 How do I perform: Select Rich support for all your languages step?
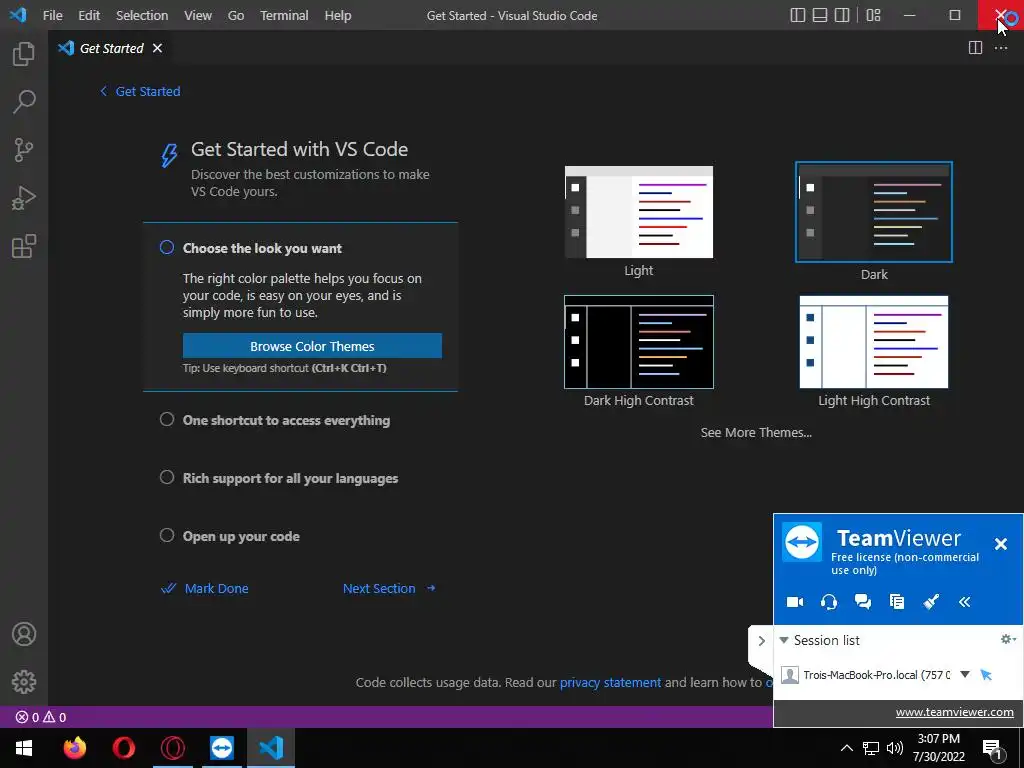point(290,478)
